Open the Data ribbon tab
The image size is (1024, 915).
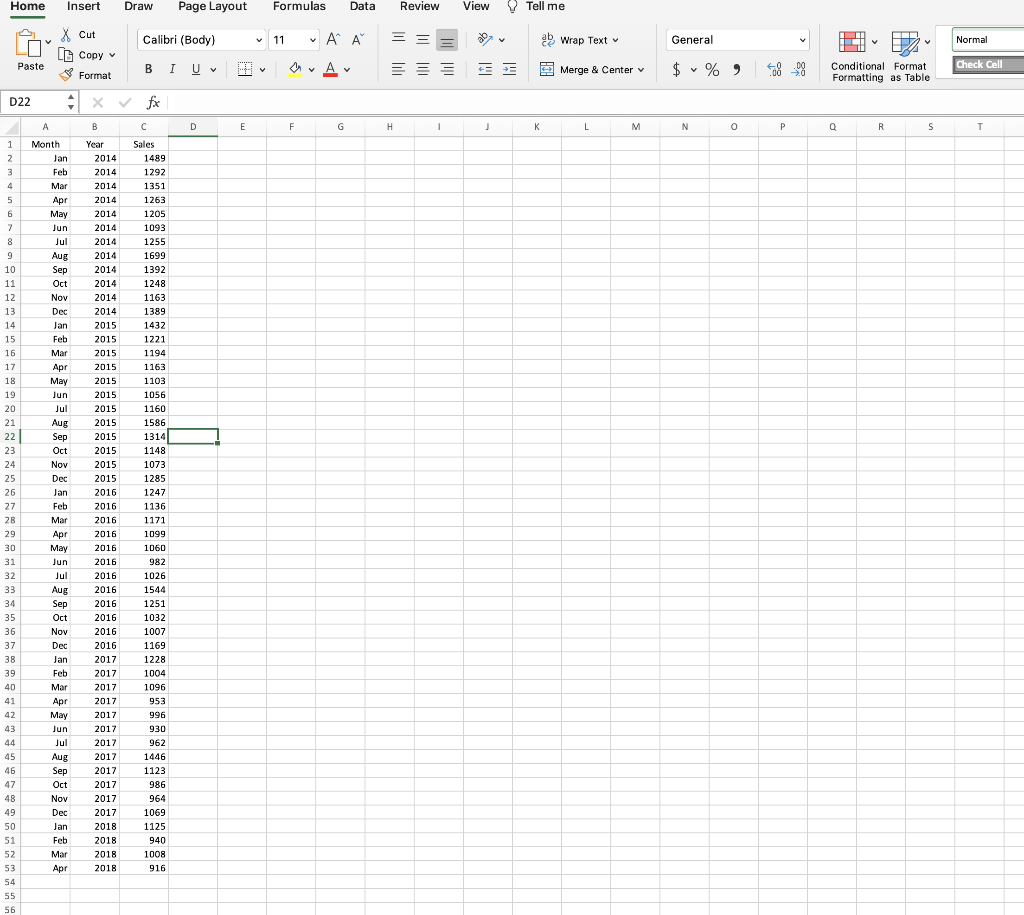[x=362, y=7]
